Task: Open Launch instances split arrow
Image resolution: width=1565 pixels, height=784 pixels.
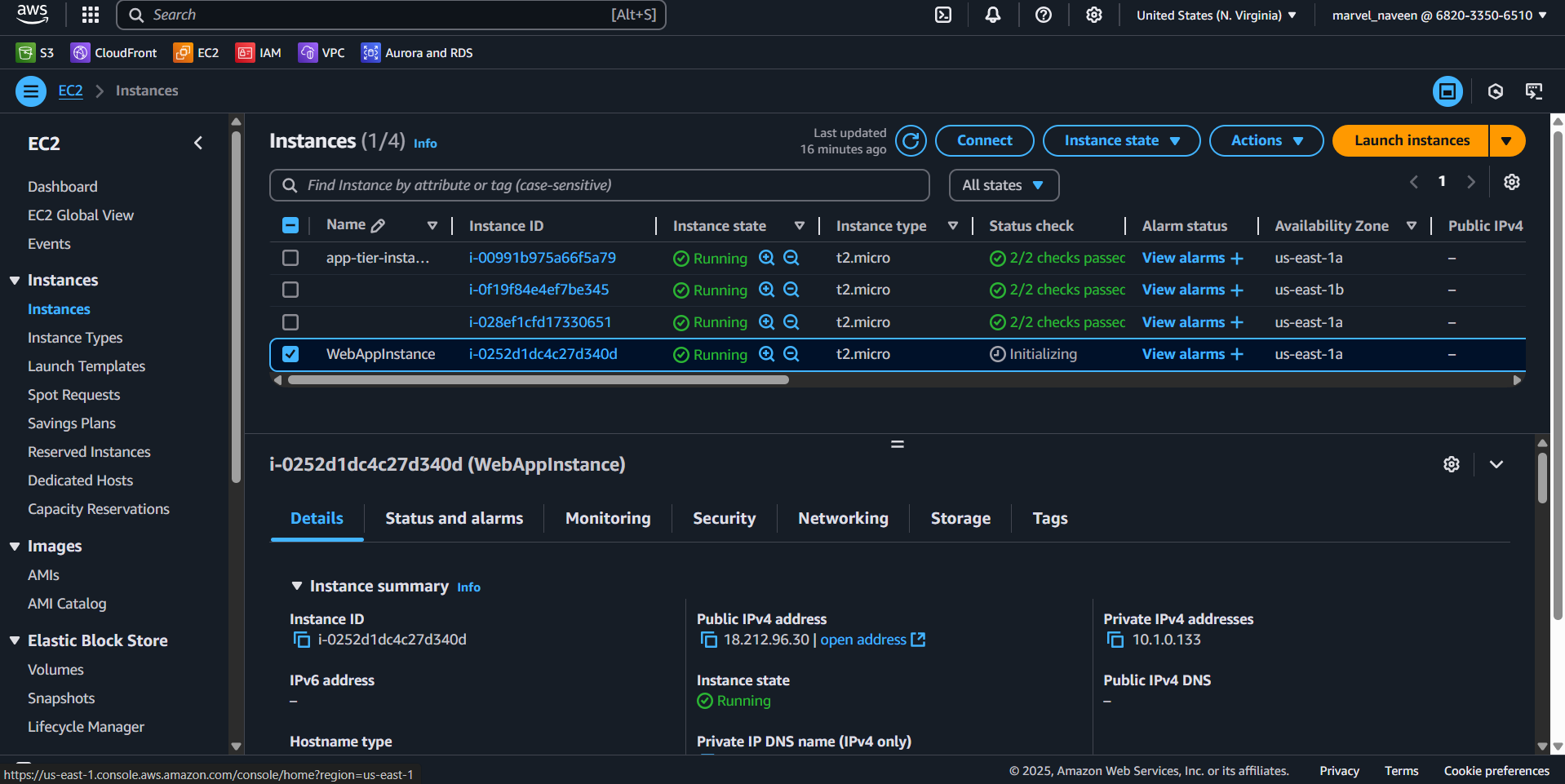Action: [x=1507, y=140]
